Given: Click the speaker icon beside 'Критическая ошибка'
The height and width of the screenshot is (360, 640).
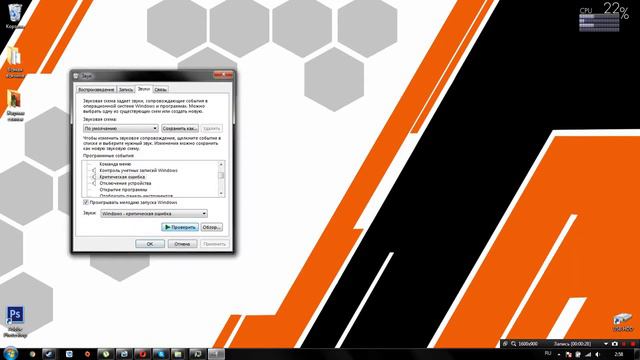Looking at the screenshot, I should [x=93, y=177].
